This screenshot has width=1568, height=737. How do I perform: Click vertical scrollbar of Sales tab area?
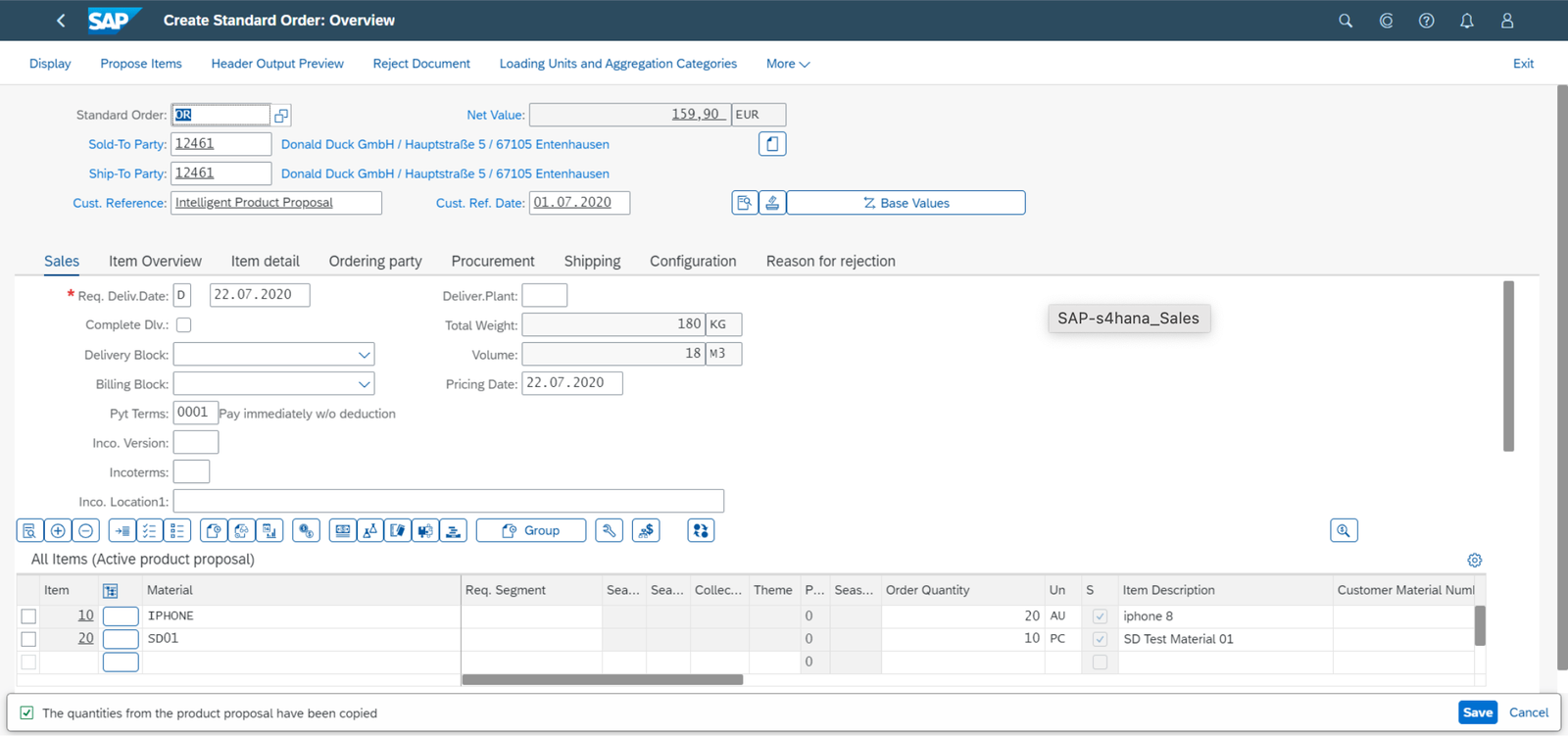(1508, 367)
